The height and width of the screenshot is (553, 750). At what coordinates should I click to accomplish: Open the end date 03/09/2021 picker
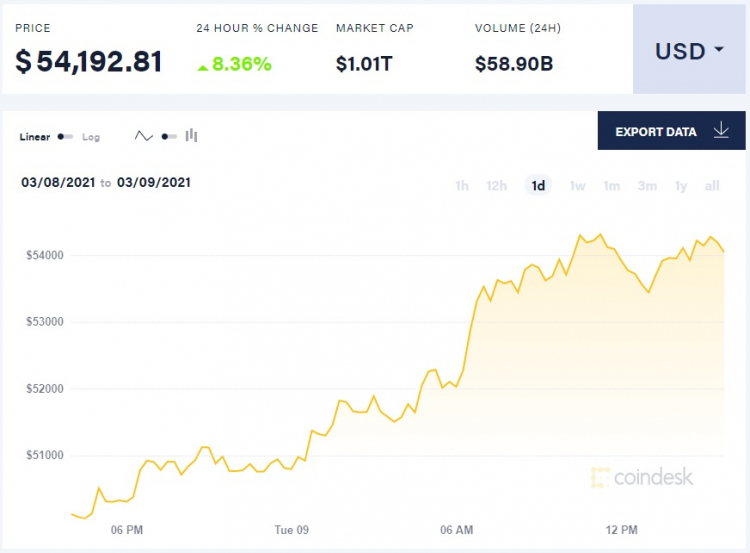tap(154, 183)
